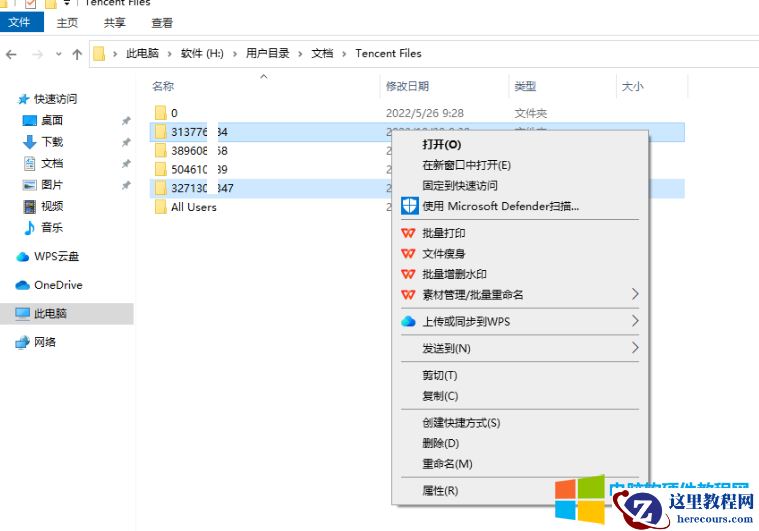Switch to the 主页 ribbon tab
Screen dimensions: 759x531
click(67, 23)
